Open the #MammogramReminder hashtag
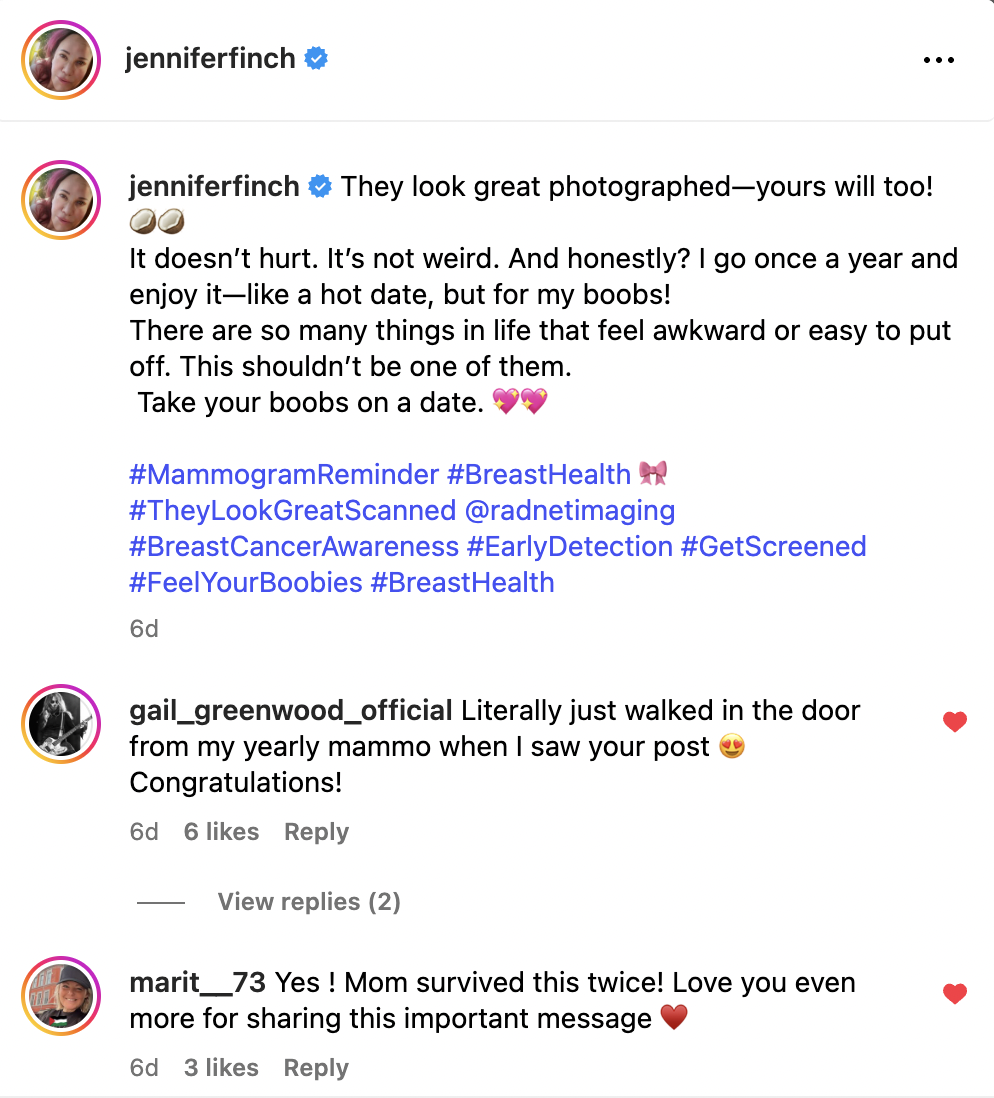Image resolution: width=994 pixels, height=1098 pixels. click(x=284, y=474)
